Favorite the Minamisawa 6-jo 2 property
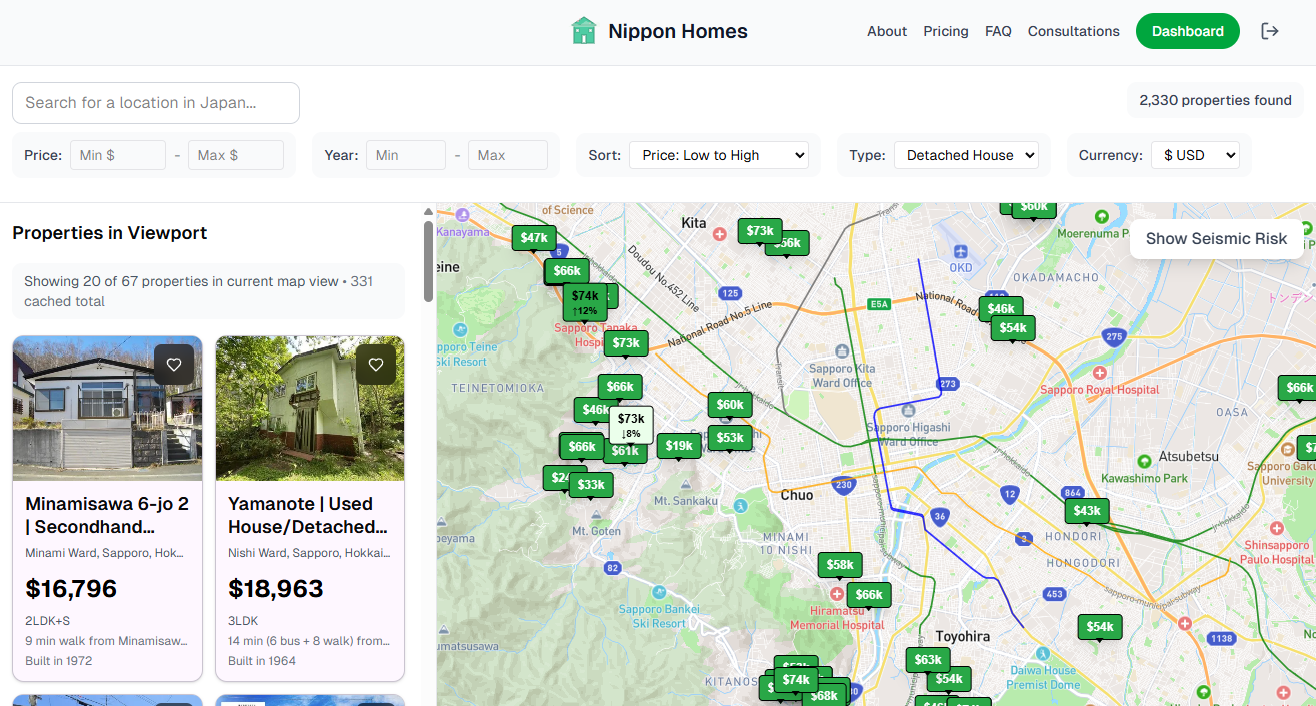The image size is (1316, 706). pyautogui.click(x=174, y=365)
